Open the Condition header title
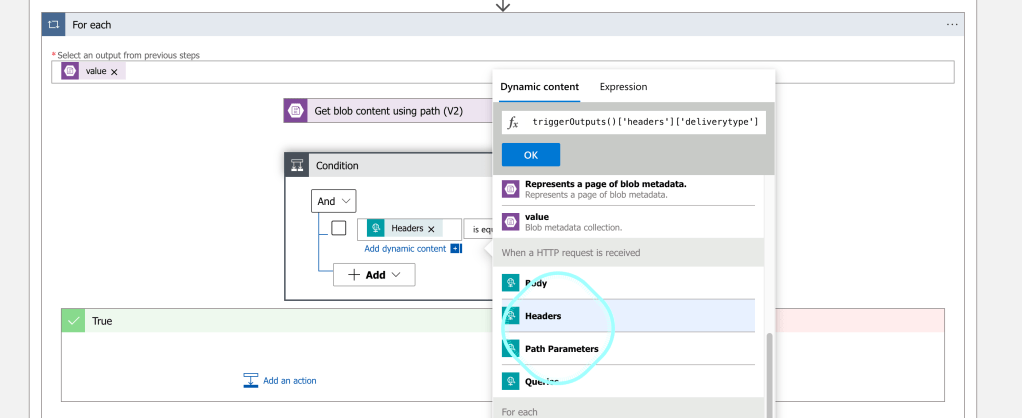This screenshot has width=1022, height=418. pos(337,166)
